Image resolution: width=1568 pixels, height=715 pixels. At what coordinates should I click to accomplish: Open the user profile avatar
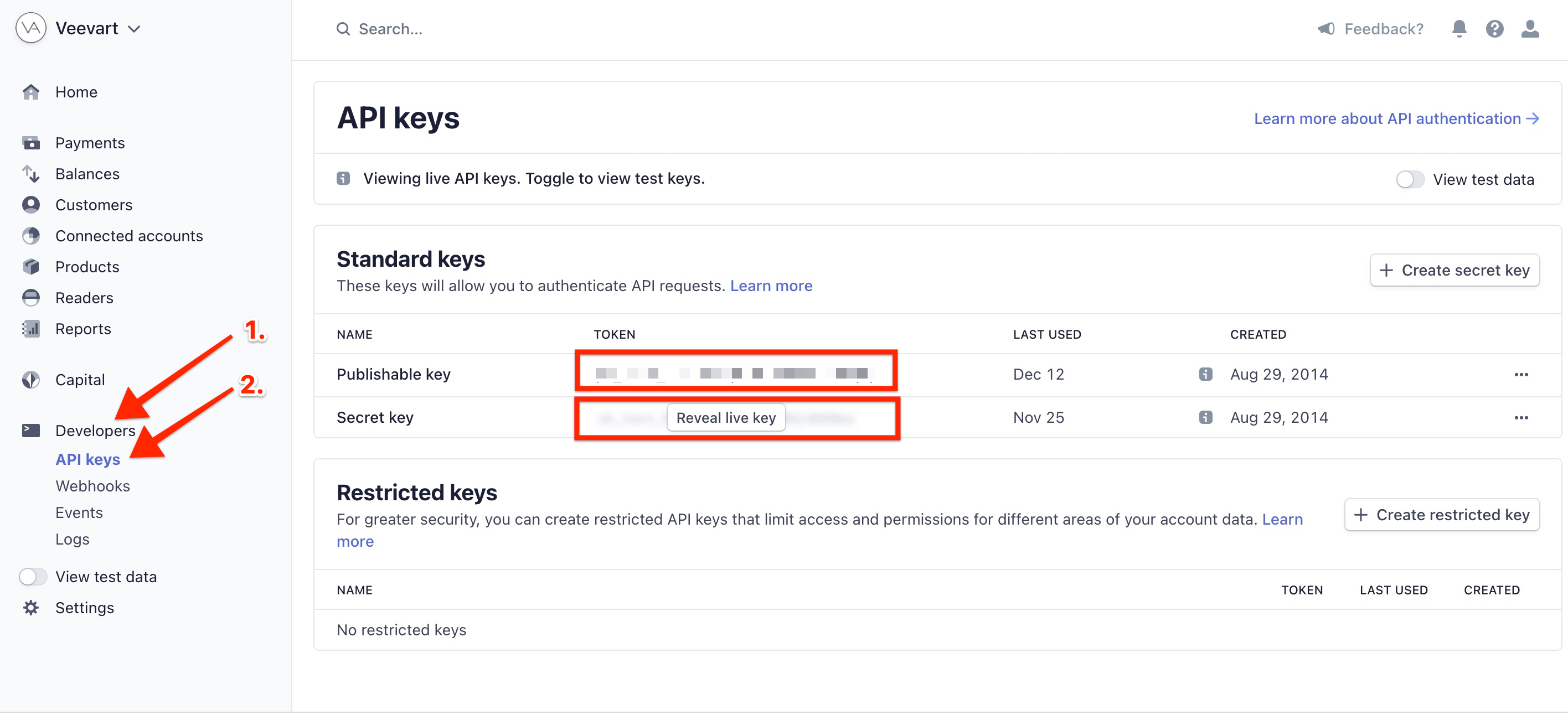pos(1531,29)
